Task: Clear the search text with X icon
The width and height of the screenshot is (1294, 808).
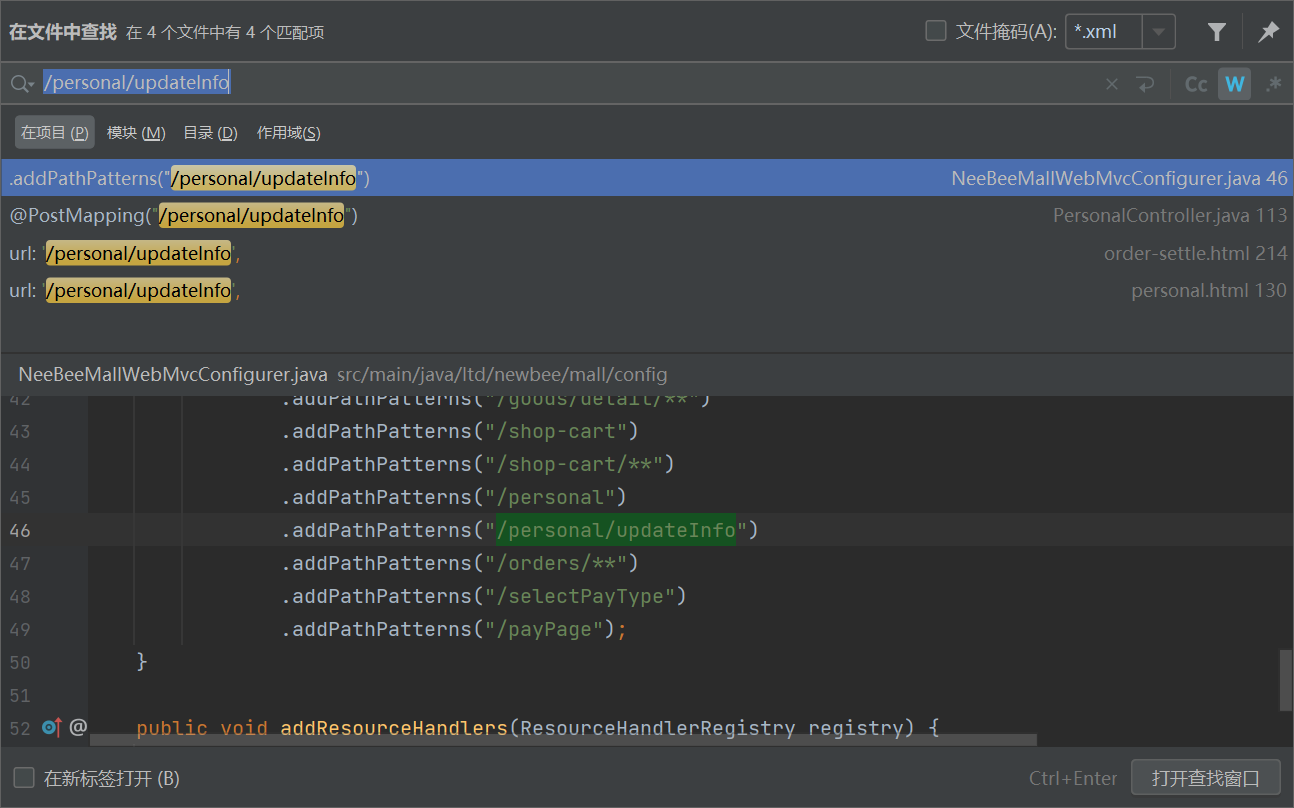Action: click(x=1112, y=84)
